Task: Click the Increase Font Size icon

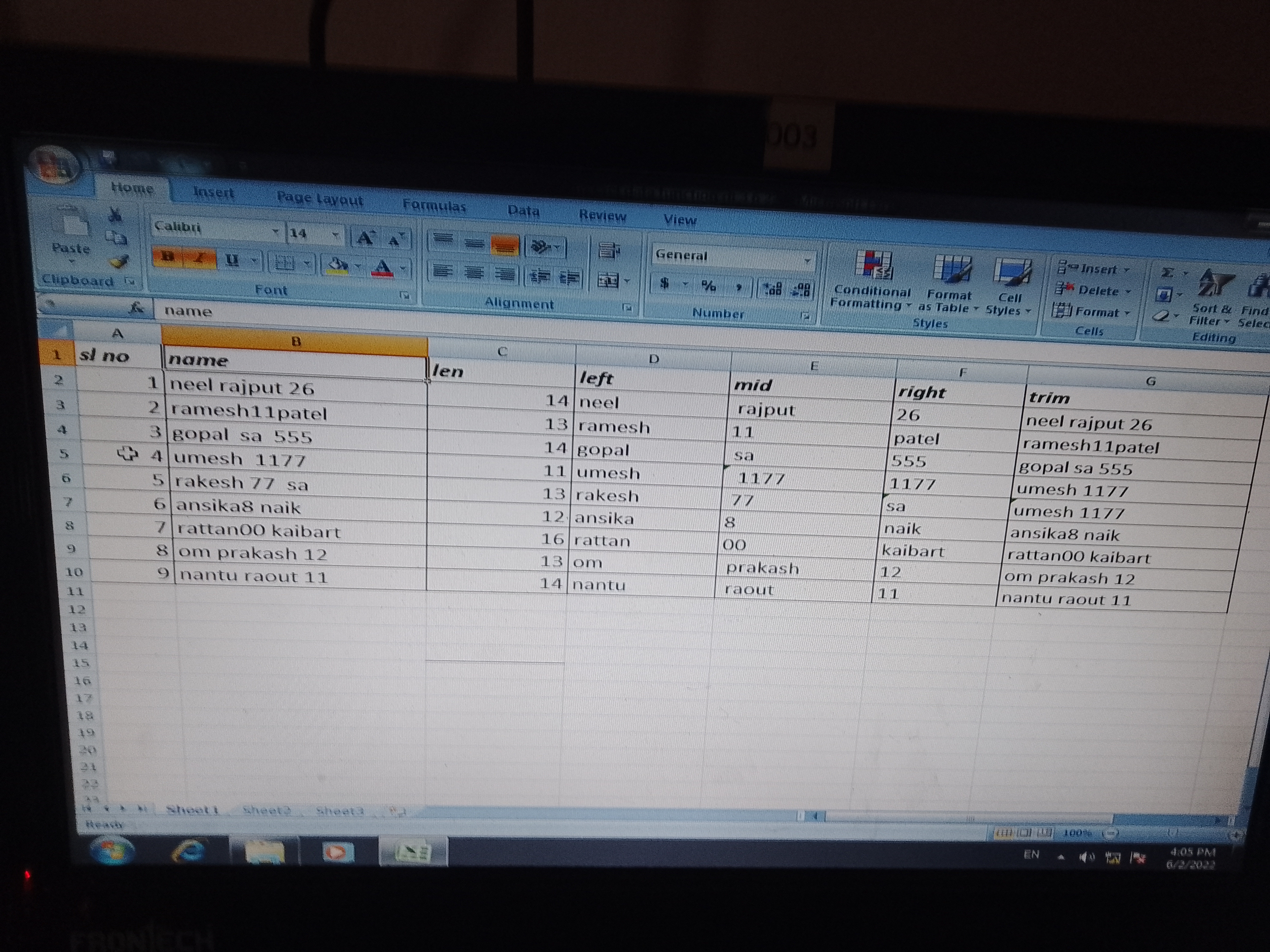Action: (365, 238)
